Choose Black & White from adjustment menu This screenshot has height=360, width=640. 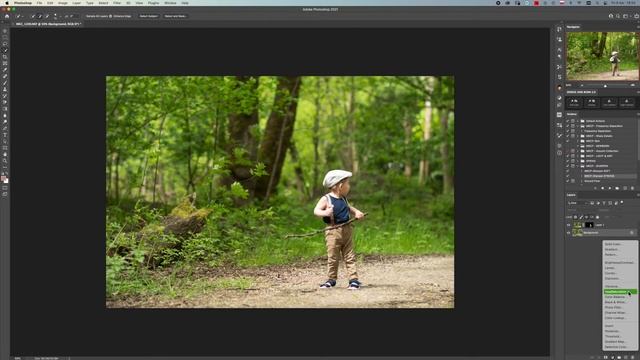coord(620,302)
